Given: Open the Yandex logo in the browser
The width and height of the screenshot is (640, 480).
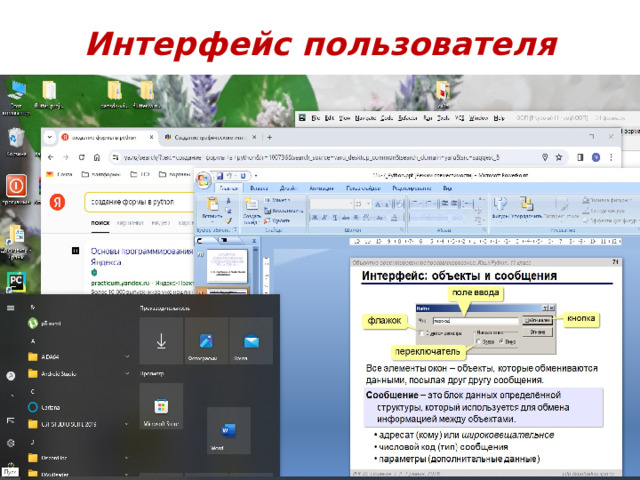Looking at the screenshot, I should (x=58, y=202).
